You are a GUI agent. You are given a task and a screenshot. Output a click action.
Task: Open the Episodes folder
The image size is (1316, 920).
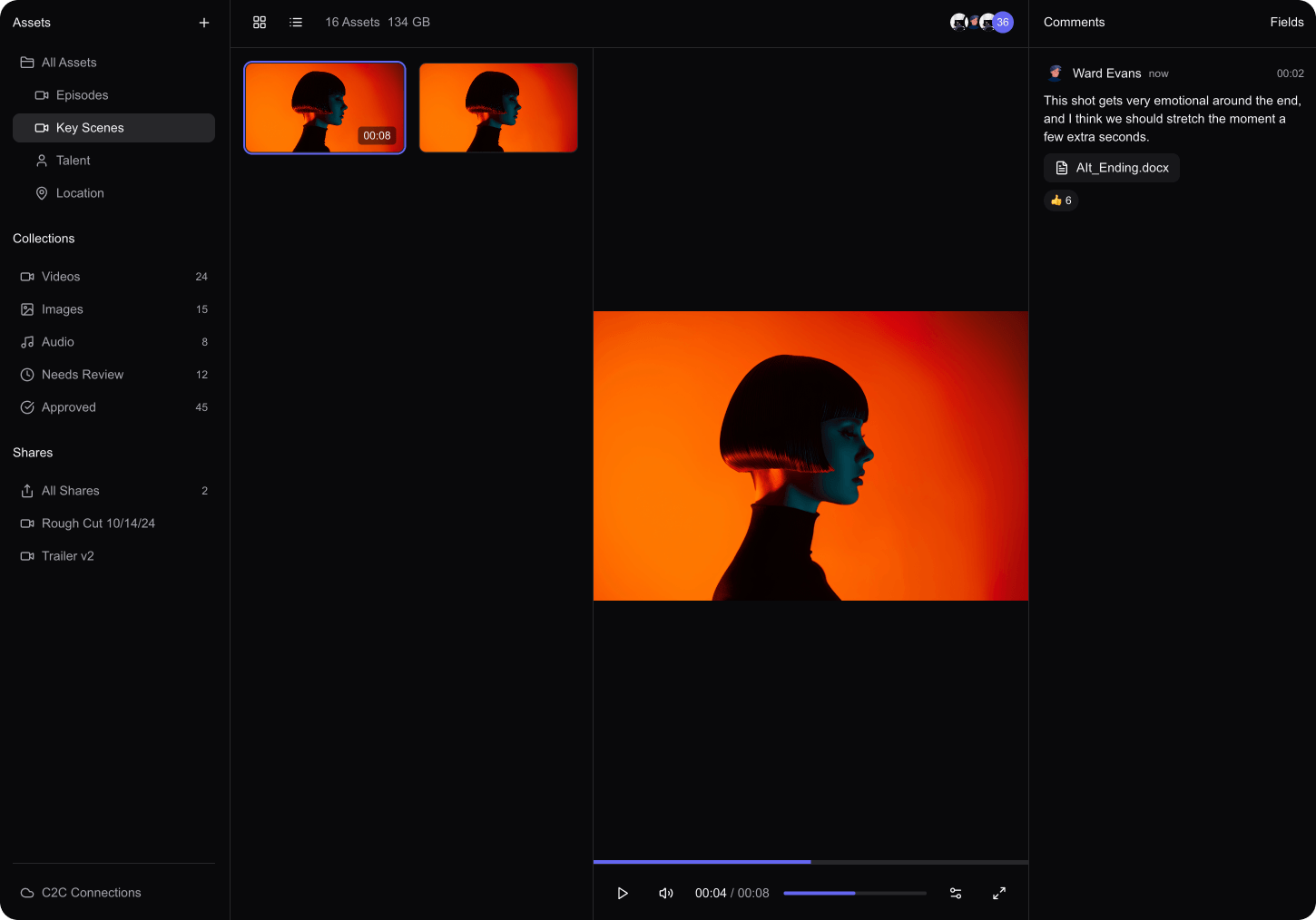click(113, 95)
